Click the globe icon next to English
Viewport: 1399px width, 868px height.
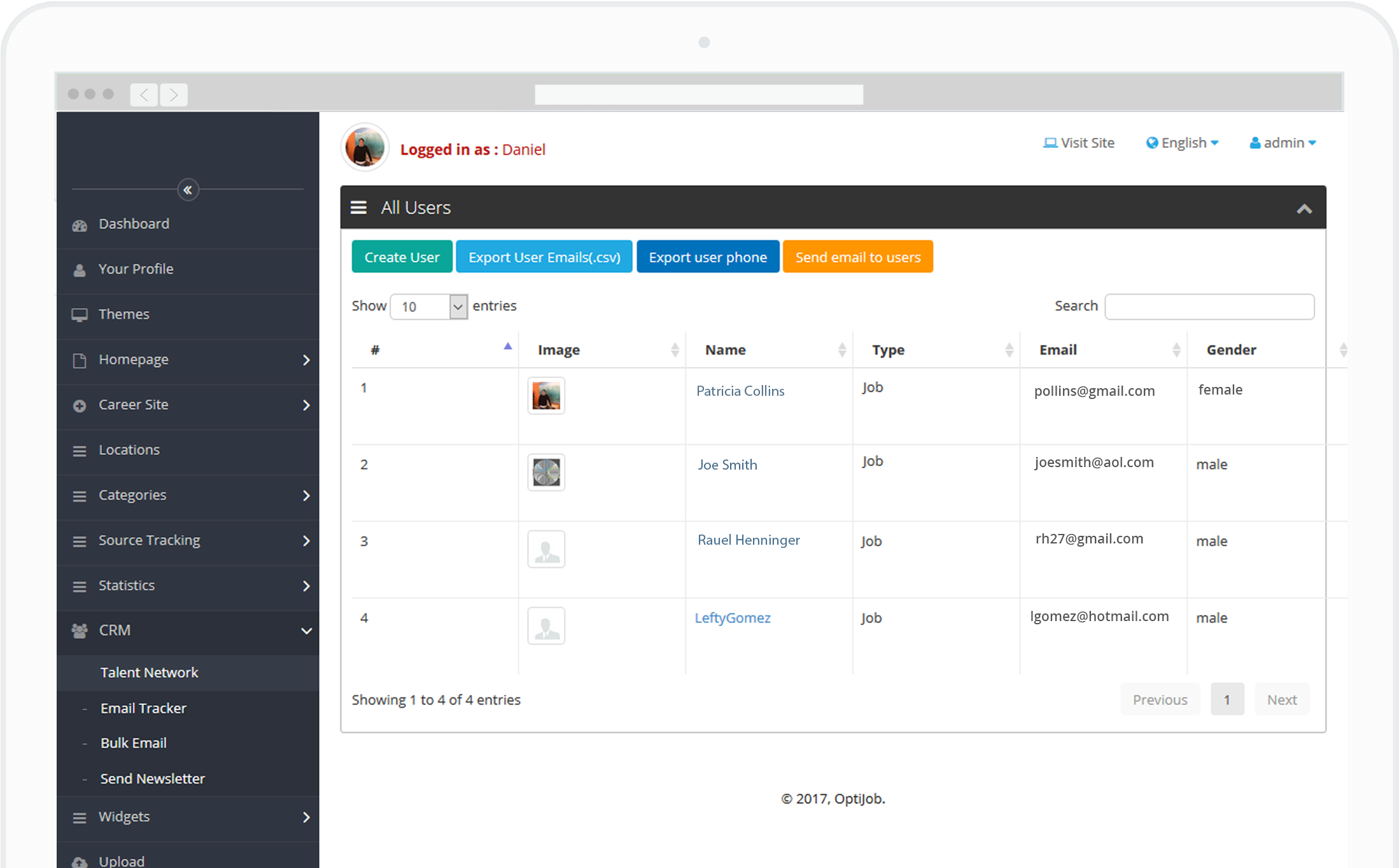click(x=1152, y=143)
